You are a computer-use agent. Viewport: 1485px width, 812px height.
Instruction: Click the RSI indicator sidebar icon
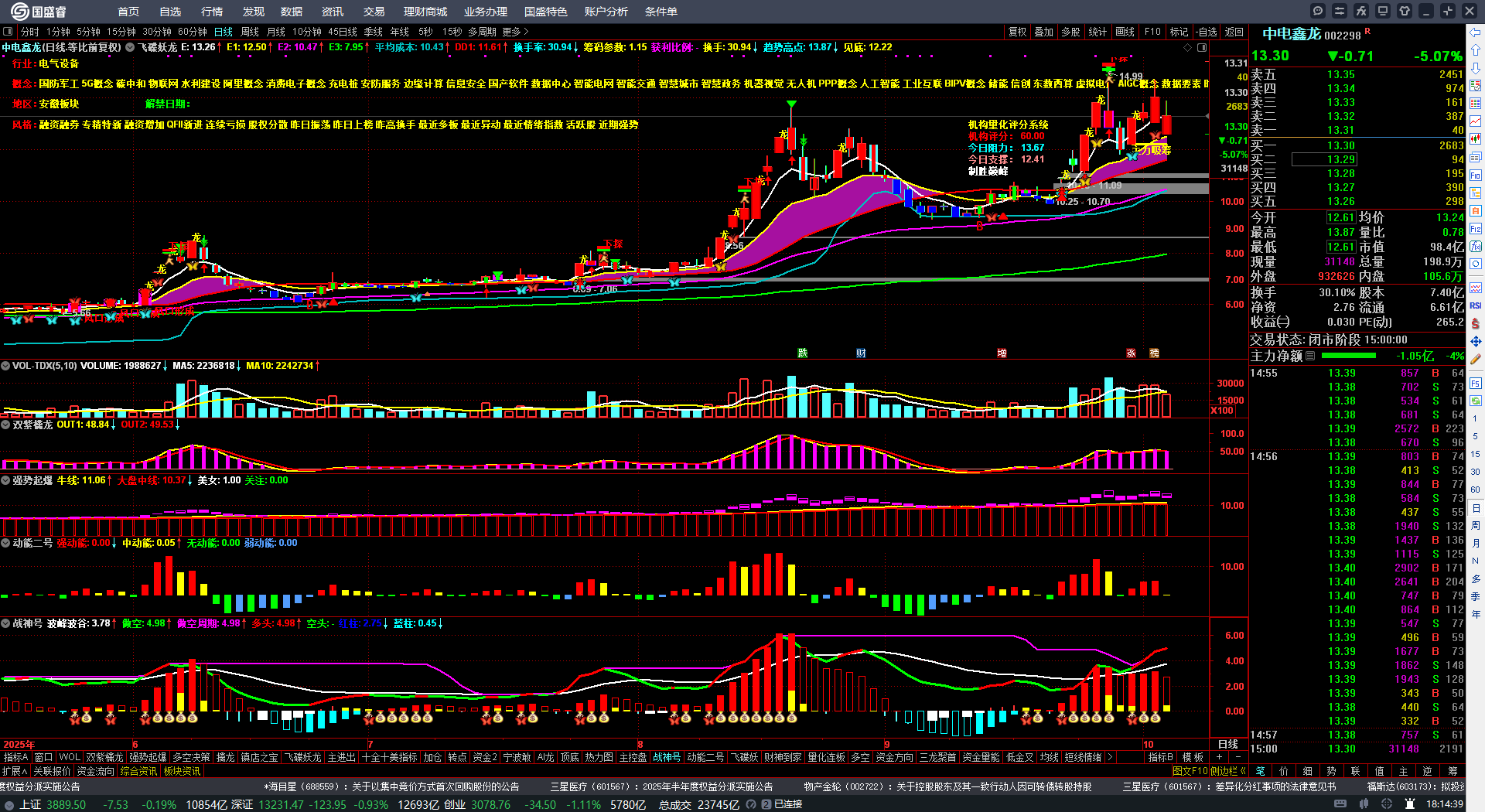(x=1476, y=305)
